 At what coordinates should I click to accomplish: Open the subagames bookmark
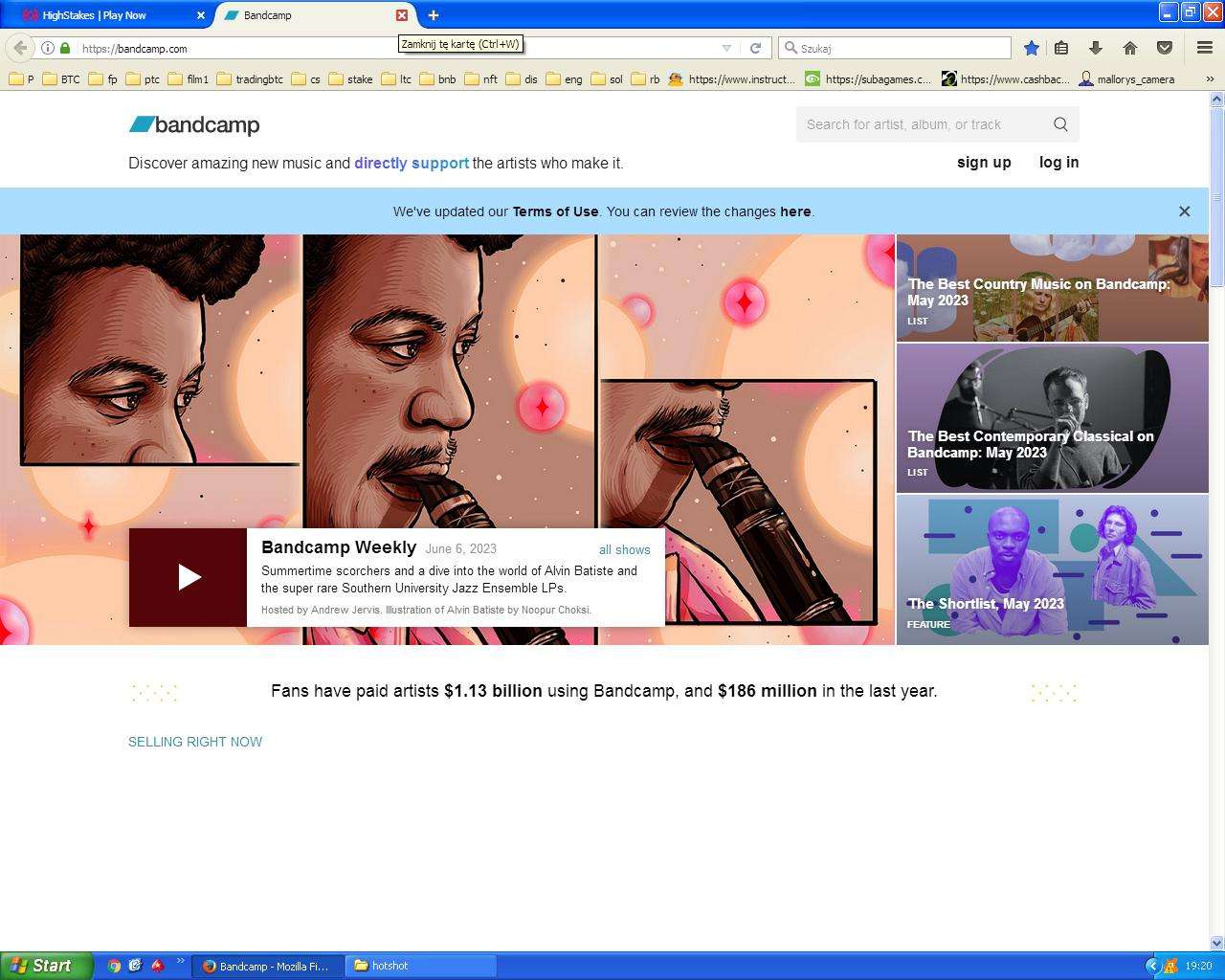click(x=868, y=79)
